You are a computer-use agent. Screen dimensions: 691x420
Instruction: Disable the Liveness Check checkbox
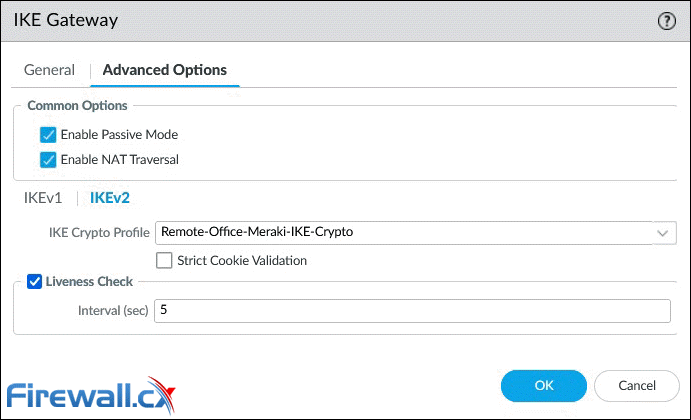(x=34, y=282)
